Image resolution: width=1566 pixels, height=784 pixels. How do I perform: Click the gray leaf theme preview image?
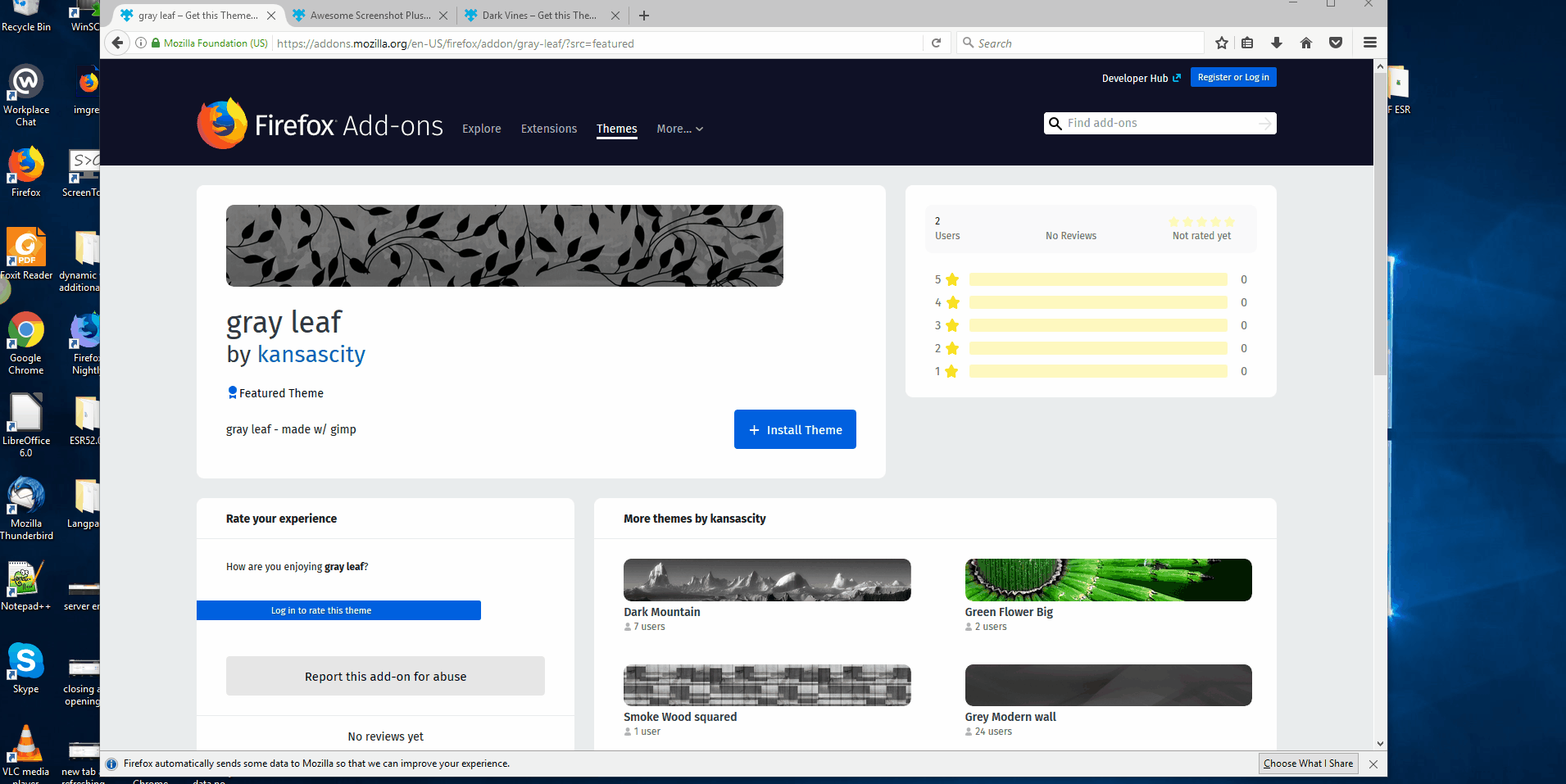[x=505, y=246]
